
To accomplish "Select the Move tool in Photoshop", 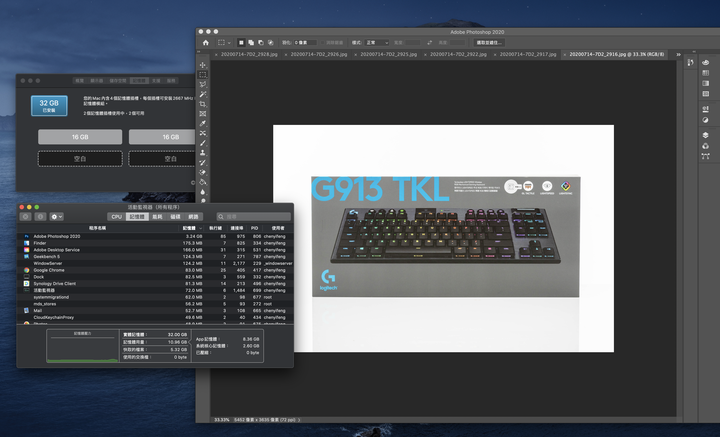I will (x=202, y=65).
